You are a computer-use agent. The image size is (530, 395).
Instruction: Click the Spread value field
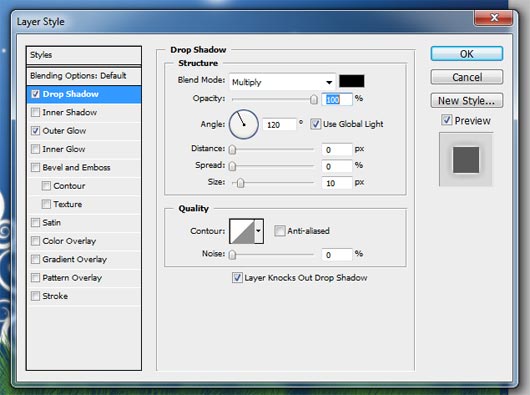(337, 166)
